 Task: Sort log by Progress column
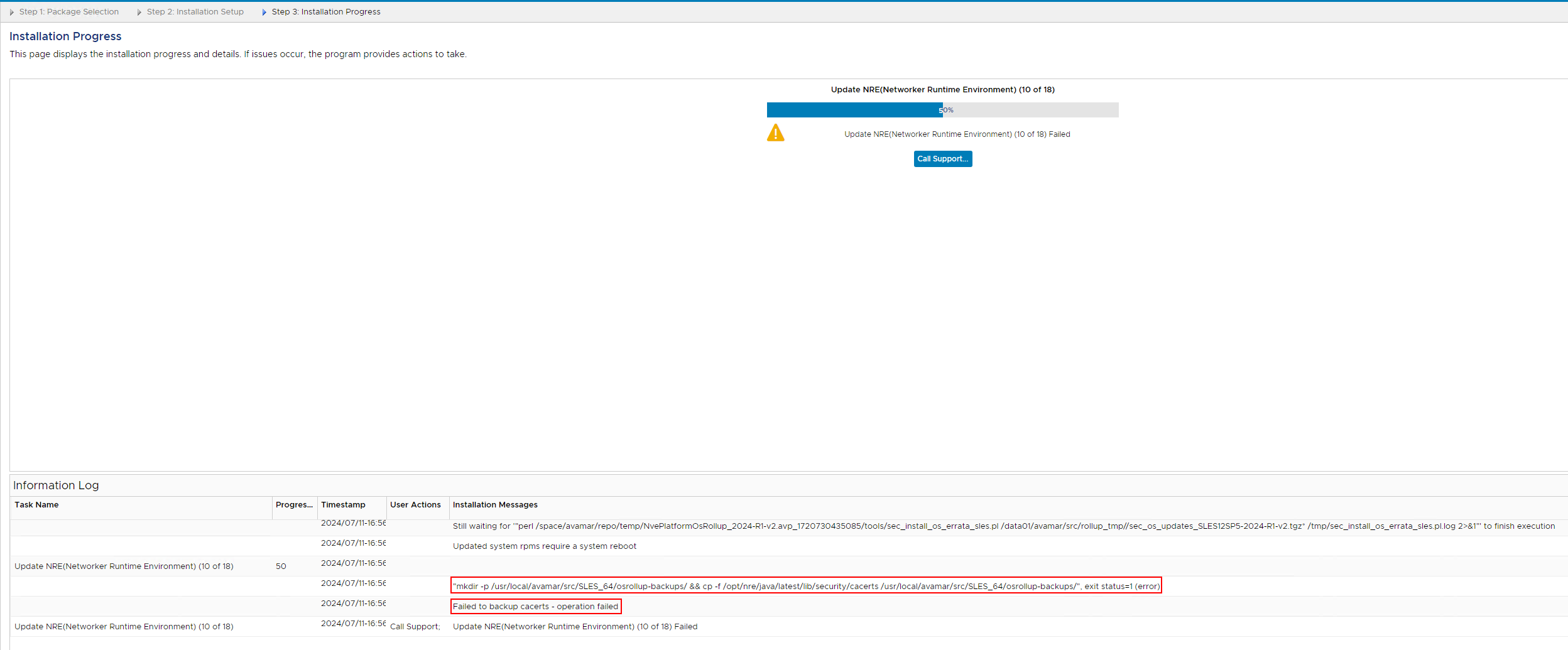pyautogui.click(x=294, y=504)
